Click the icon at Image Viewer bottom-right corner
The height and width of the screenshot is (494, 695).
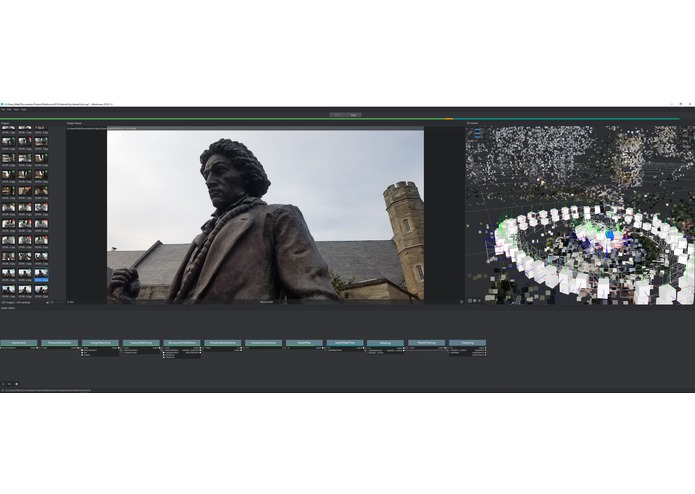(461, 302)
